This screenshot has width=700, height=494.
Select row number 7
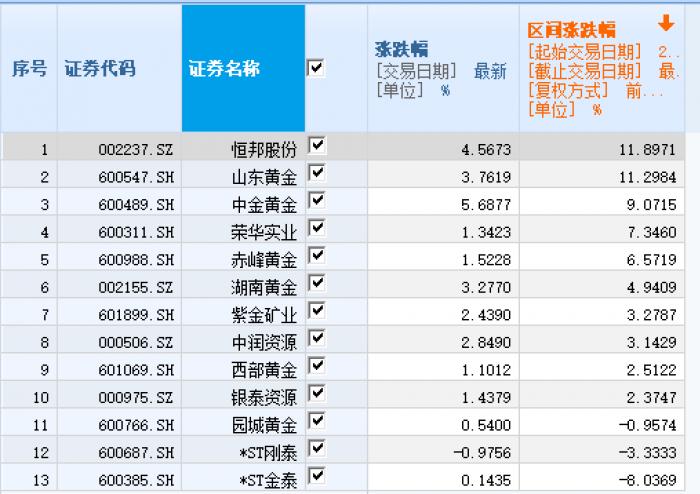click(45, 315)
